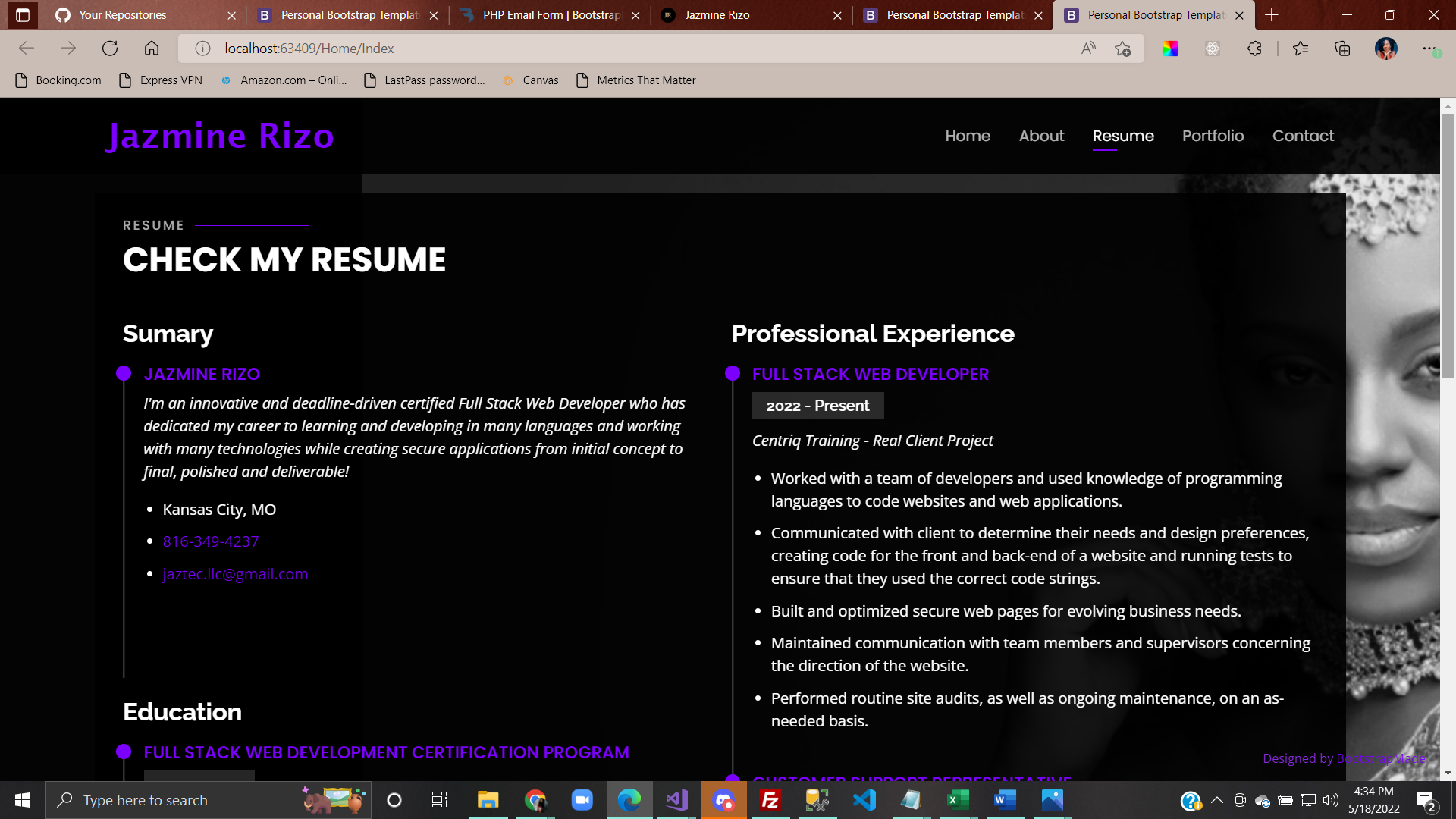Show hidden system tray icons chevron
The width and height of the screenshot is (1456, 819).
tap(1217, 800)
